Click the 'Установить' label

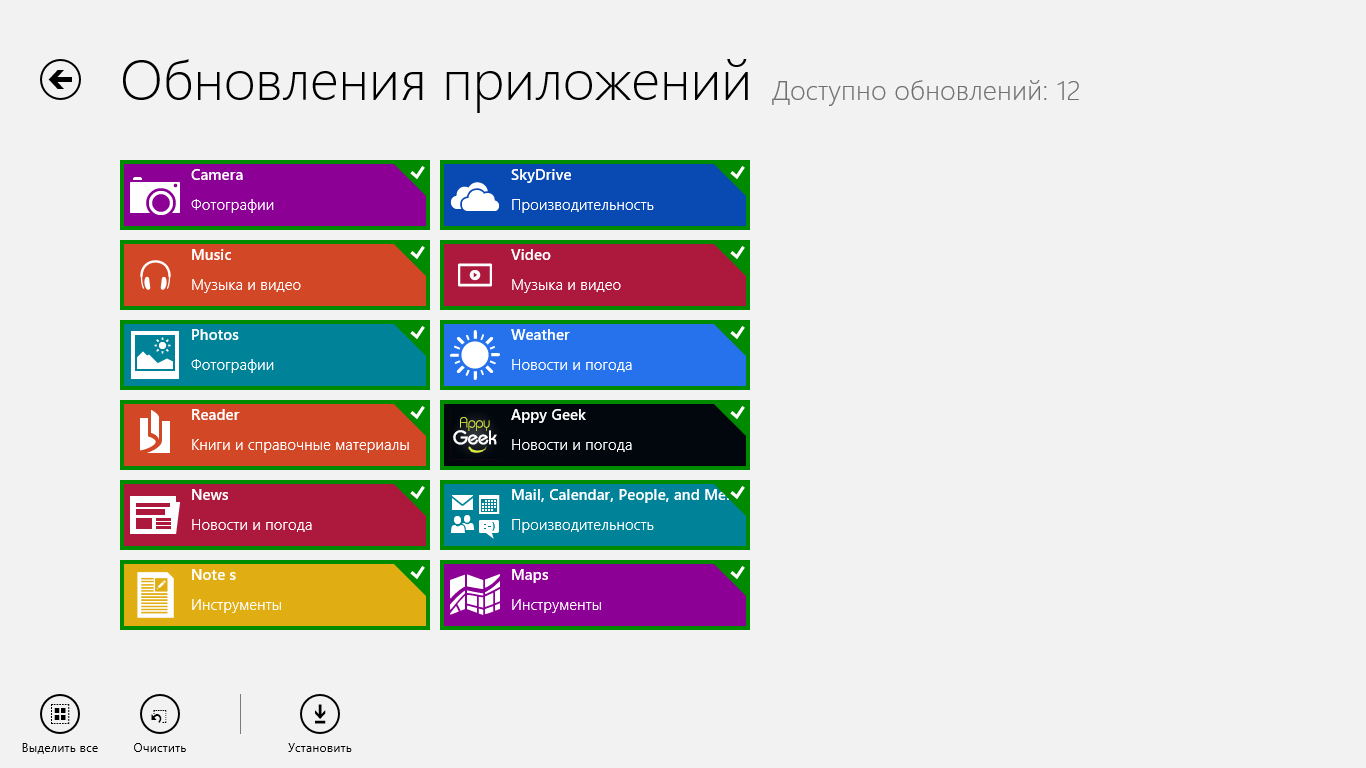point(320,748)
